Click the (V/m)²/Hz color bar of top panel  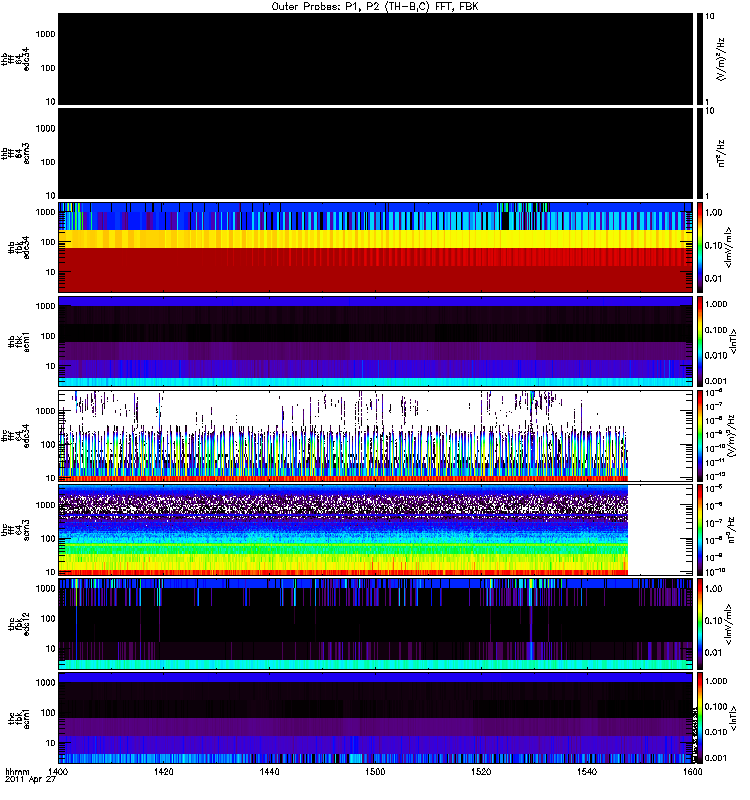click(x=700, y=59)
